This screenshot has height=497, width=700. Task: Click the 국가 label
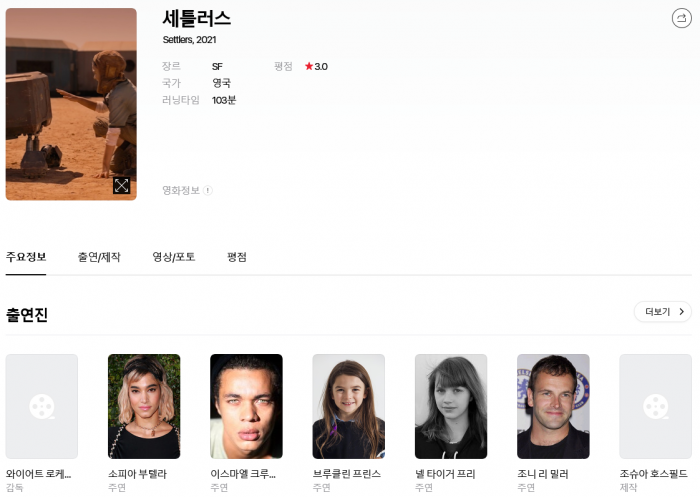[x=171, y=83]
